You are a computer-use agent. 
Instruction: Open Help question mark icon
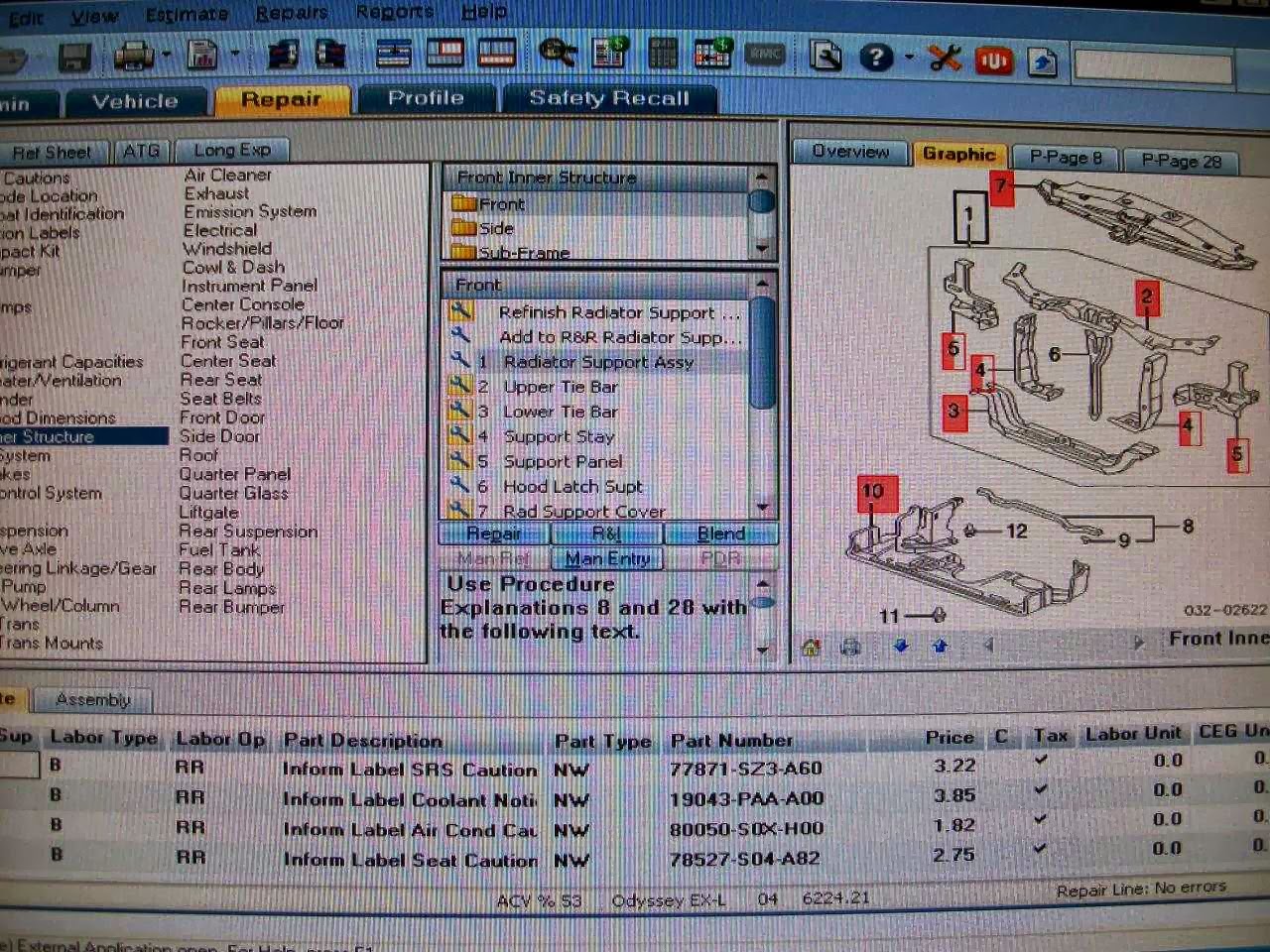pyautogui.click(x=875, y=58)
